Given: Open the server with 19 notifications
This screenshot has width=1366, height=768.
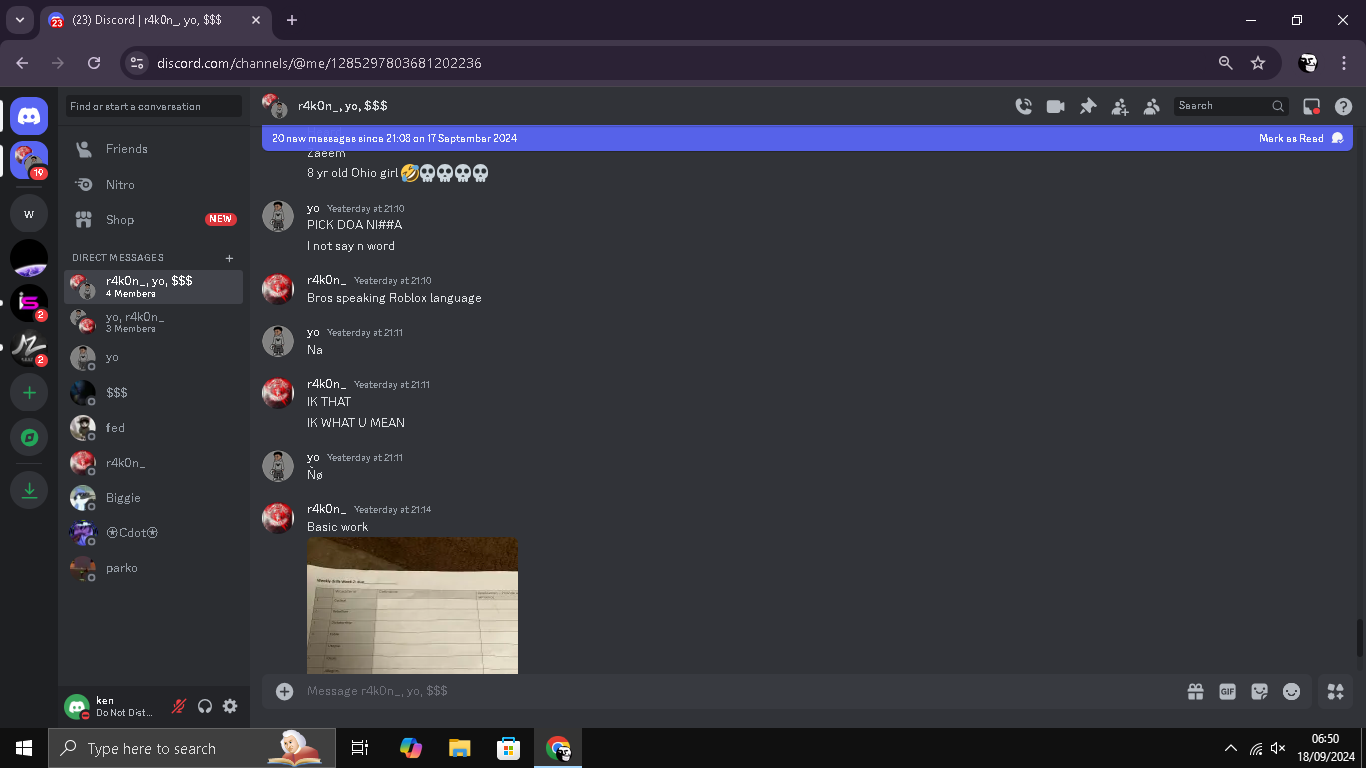Looking at the screenshot, I should click(x=29, y=161).
